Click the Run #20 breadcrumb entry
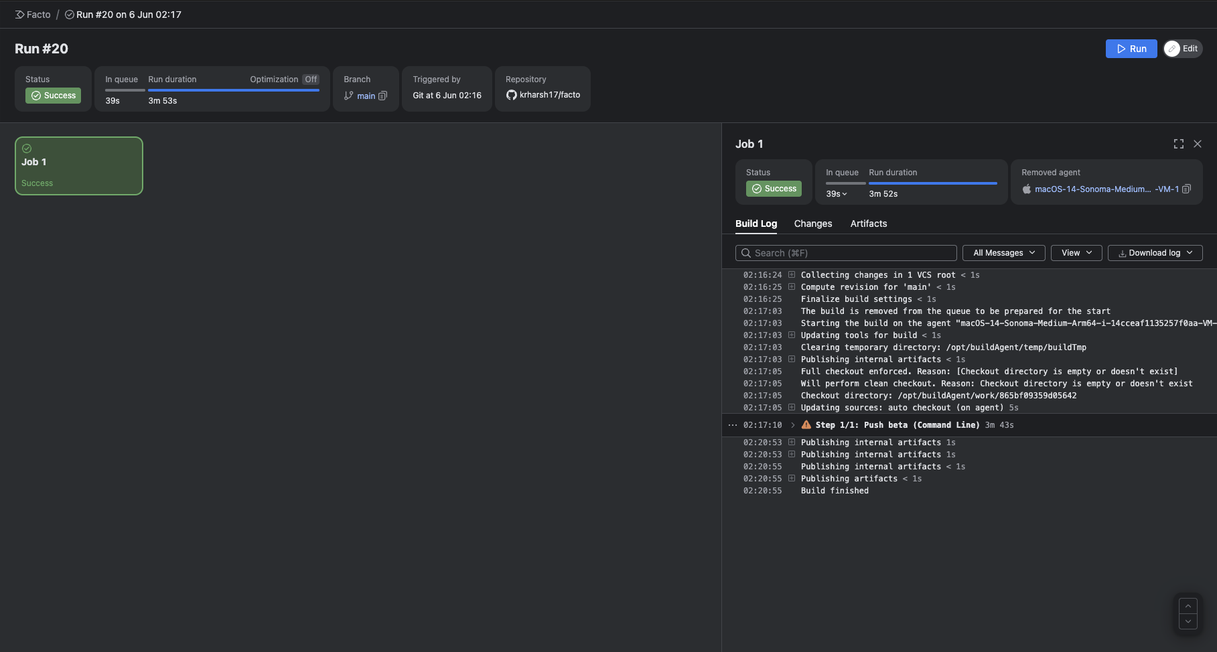1217x652 pixels. (123, 14)
